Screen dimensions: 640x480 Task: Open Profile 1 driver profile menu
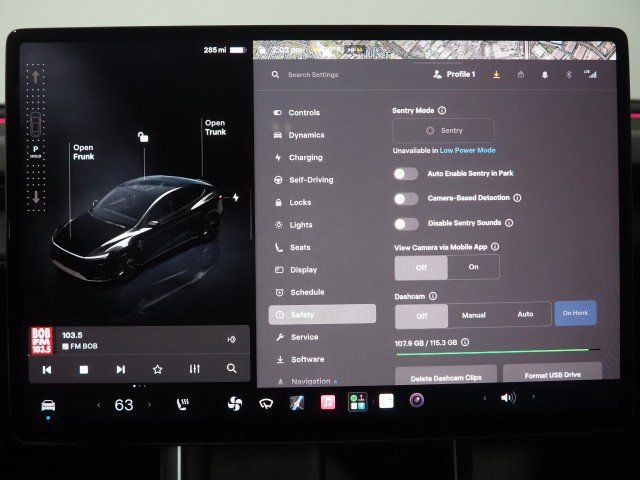(454, 74)
